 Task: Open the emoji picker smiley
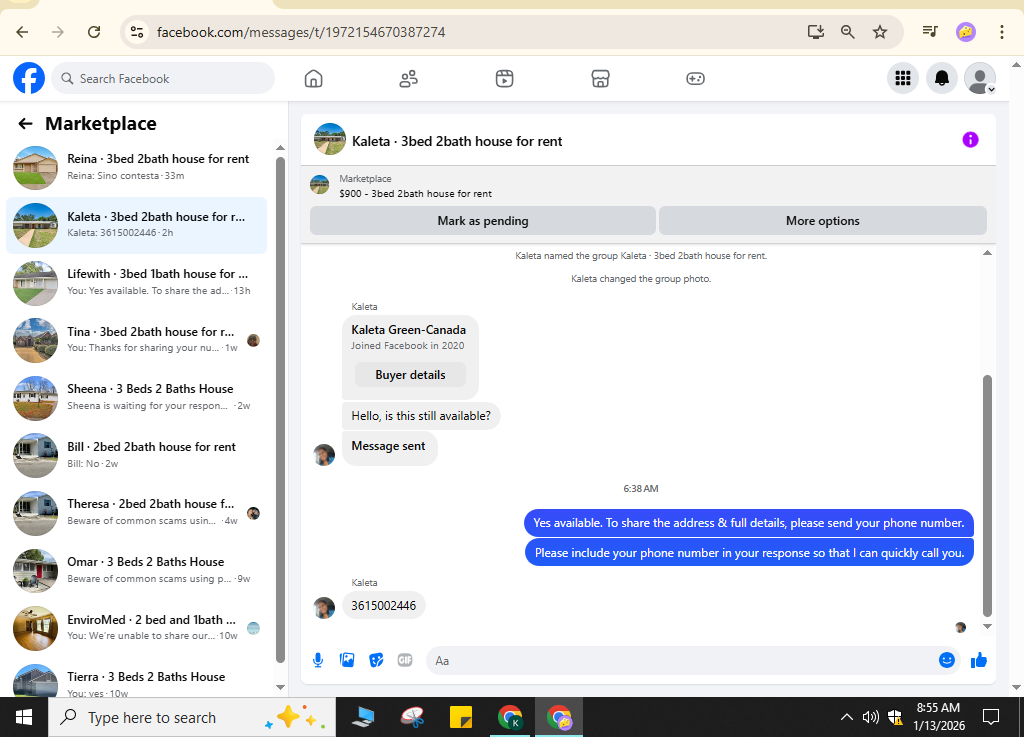click(947, 660)
